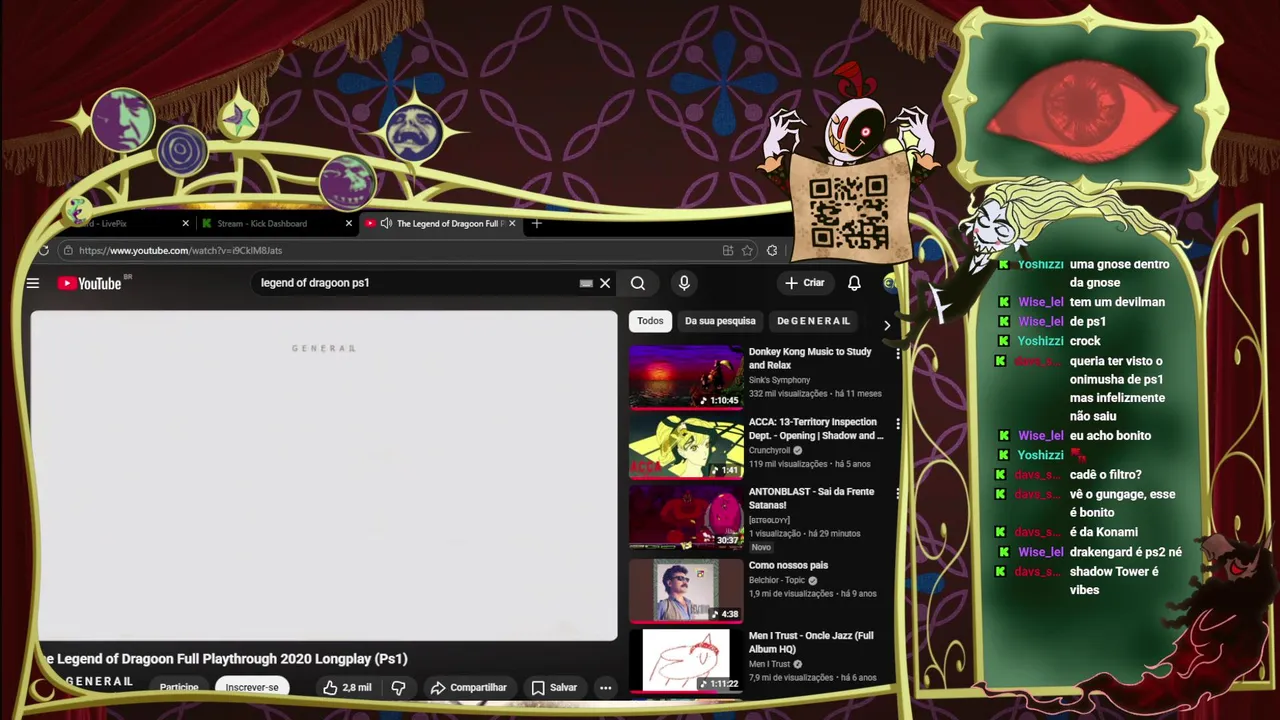Click the QR code on the overlay
The height and width of the screenshot is (720, 1280).
(848, 211)
